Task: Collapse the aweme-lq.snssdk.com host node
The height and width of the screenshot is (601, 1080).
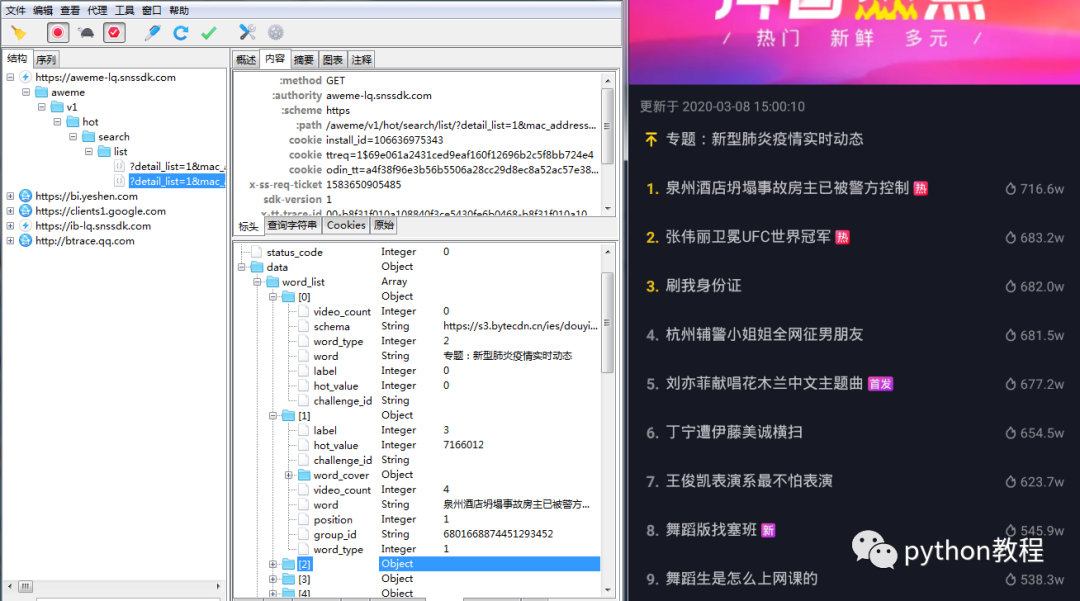Action: pyautogui.click(x=10, y=77)
